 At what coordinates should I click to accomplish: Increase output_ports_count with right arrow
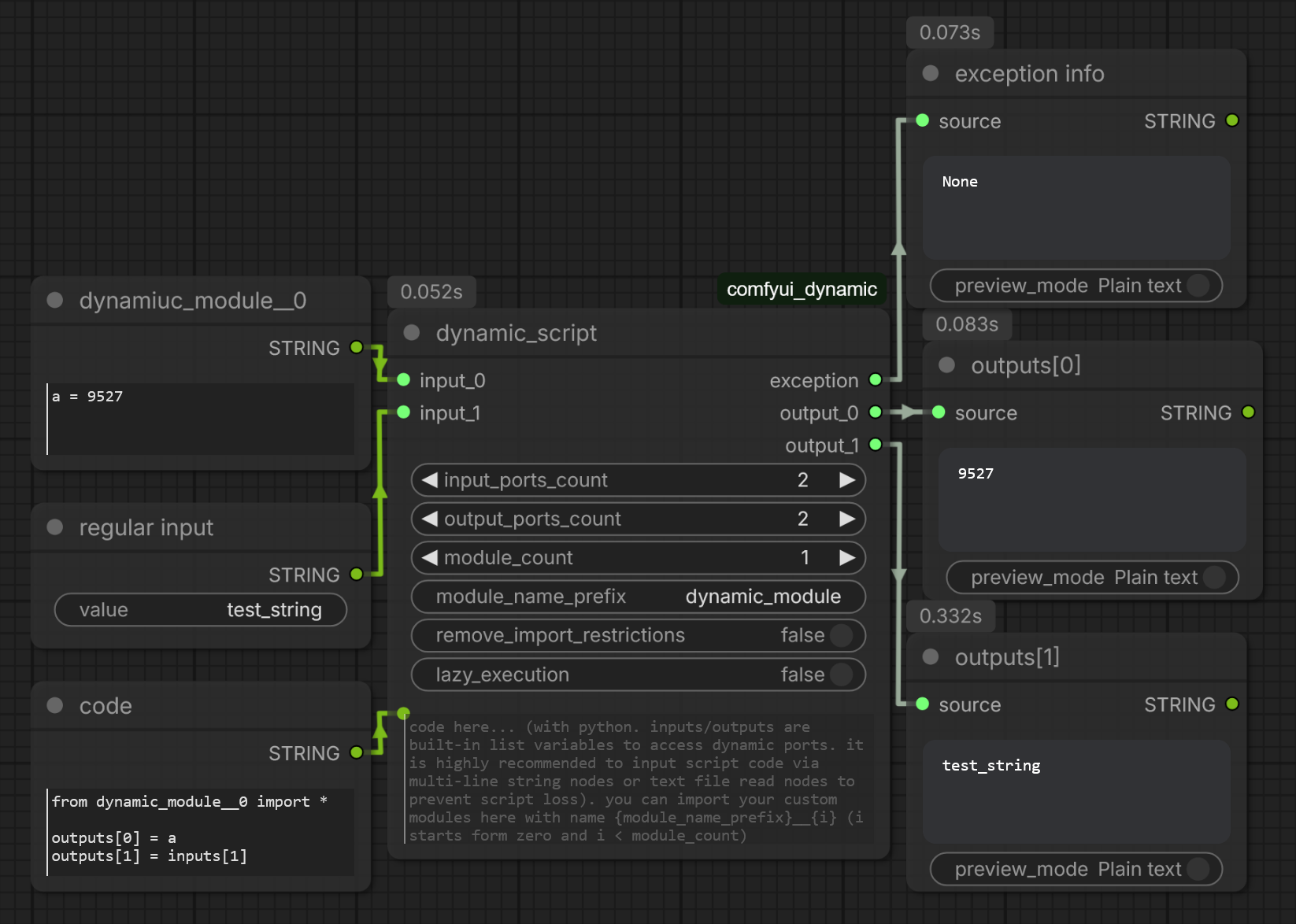click(x=847, y=519)
